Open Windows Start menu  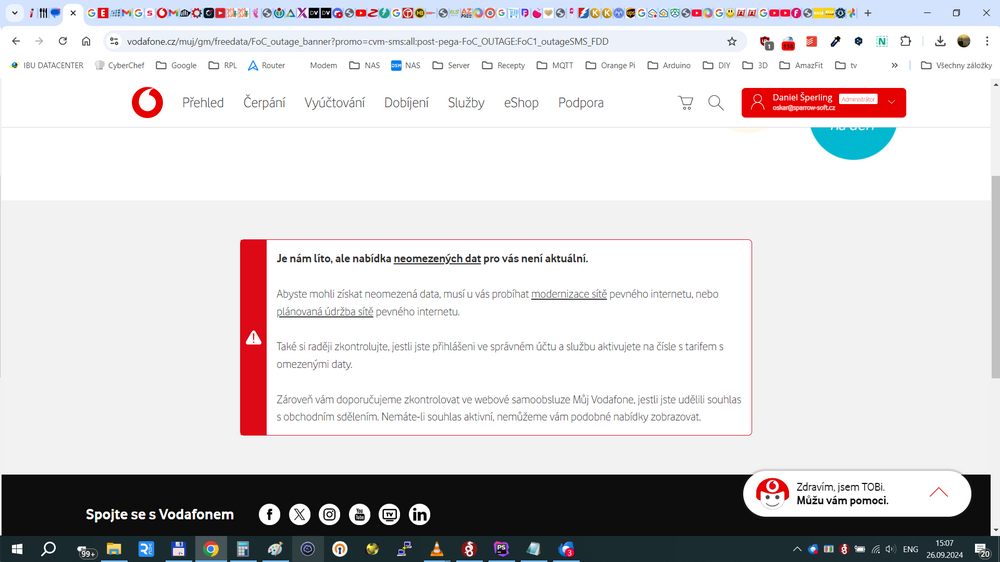17,549
